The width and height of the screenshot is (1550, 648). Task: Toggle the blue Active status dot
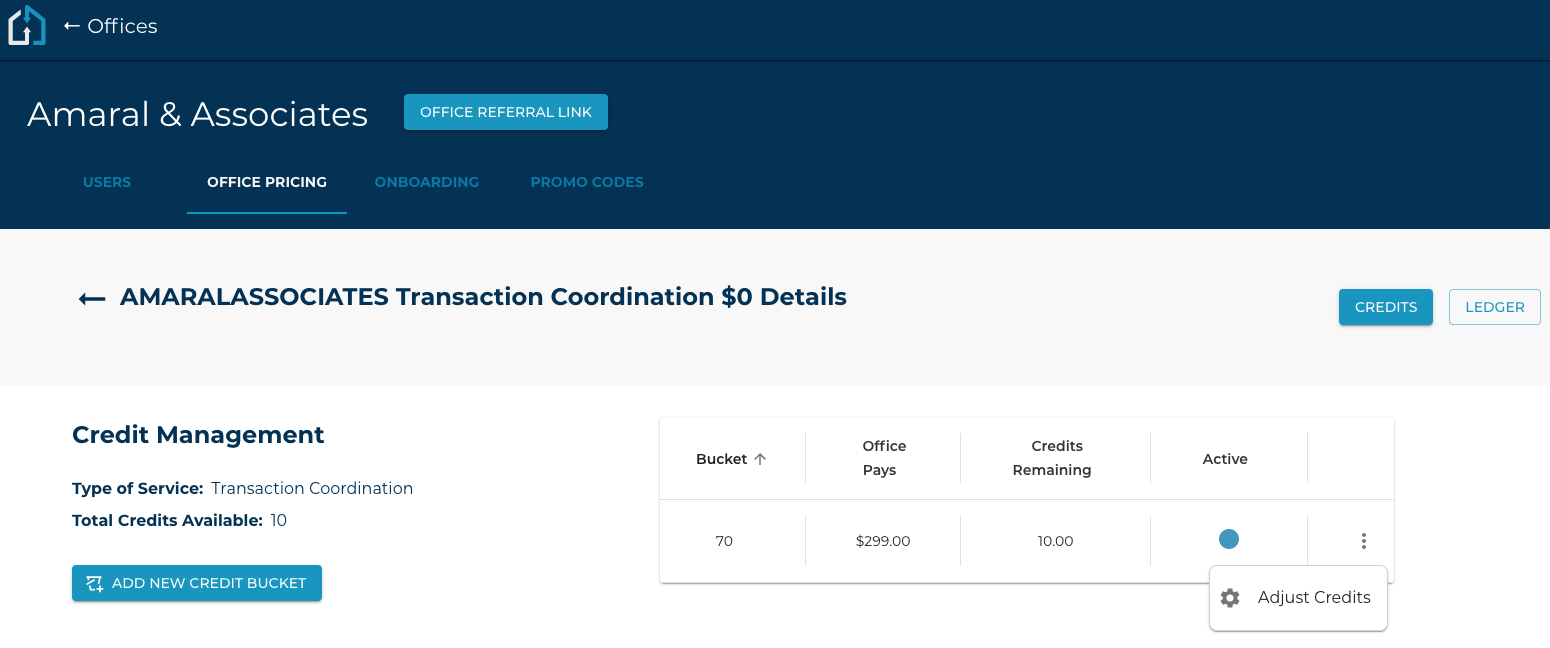coord(1228,539)
